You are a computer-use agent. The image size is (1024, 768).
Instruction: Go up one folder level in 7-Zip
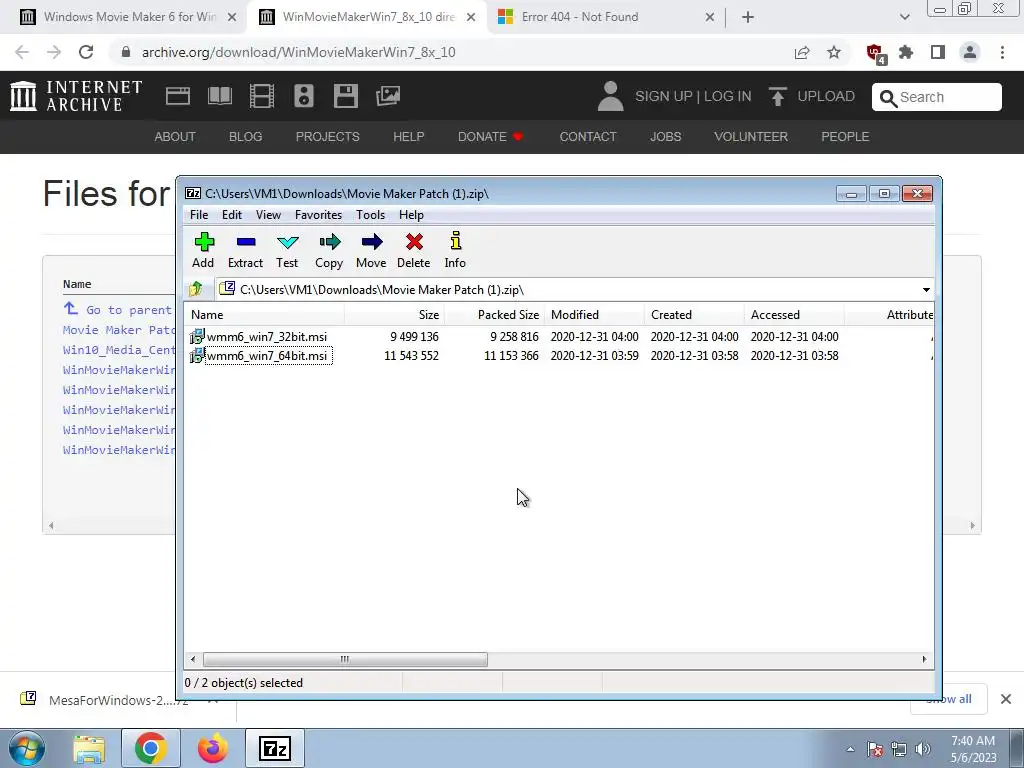click(195, 289)
